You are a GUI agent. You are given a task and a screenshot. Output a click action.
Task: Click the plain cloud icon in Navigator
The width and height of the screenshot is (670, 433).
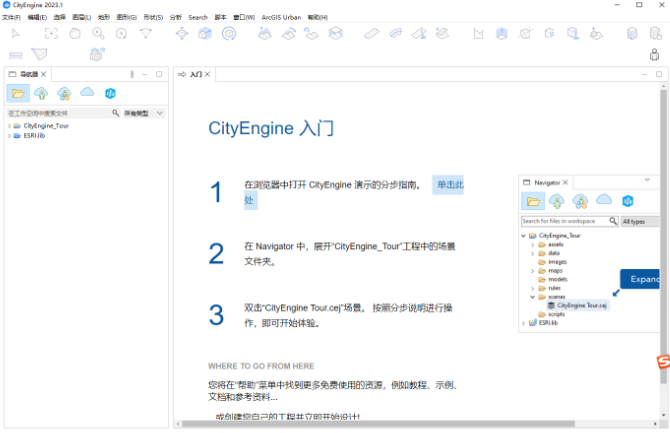click(x=87, y=93)
